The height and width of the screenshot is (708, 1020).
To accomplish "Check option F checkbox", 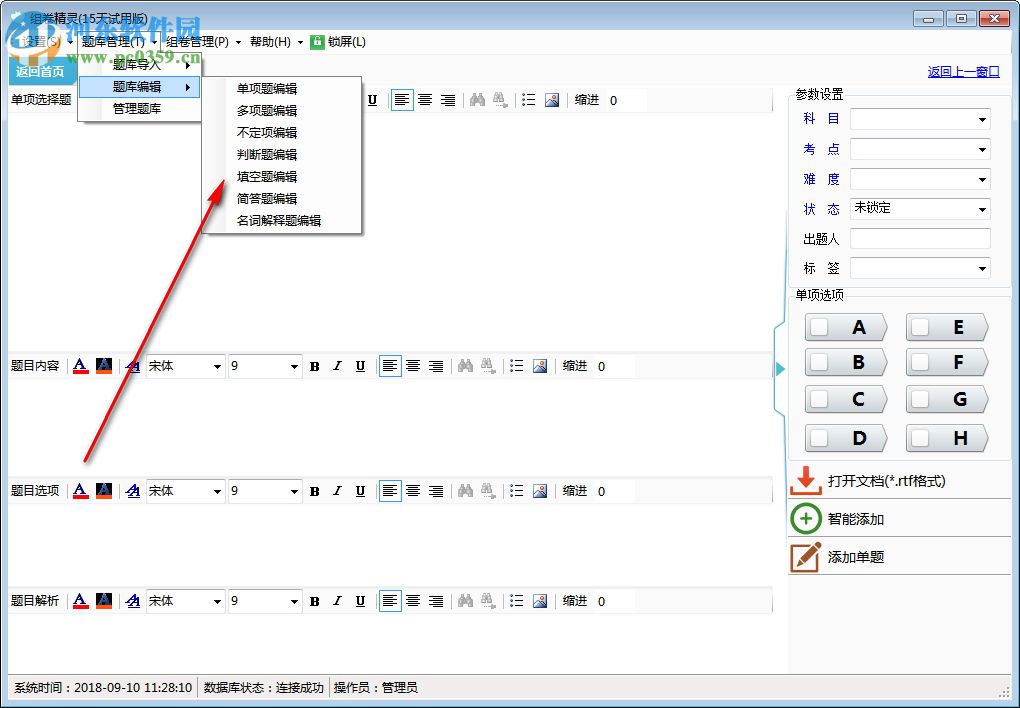I will tap(920, 362).
